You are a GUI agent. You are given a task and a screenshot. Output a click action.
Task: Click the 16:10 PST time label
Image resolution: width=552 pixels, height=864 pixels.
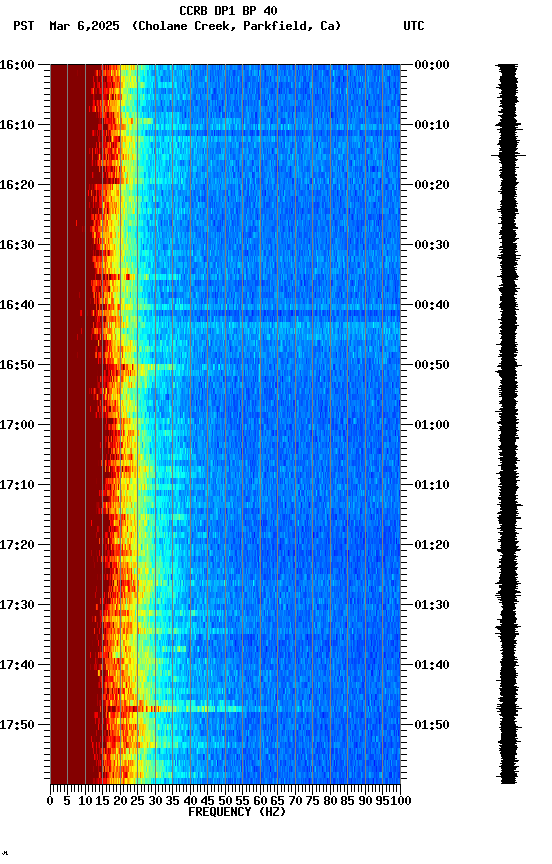coord(17,125)
